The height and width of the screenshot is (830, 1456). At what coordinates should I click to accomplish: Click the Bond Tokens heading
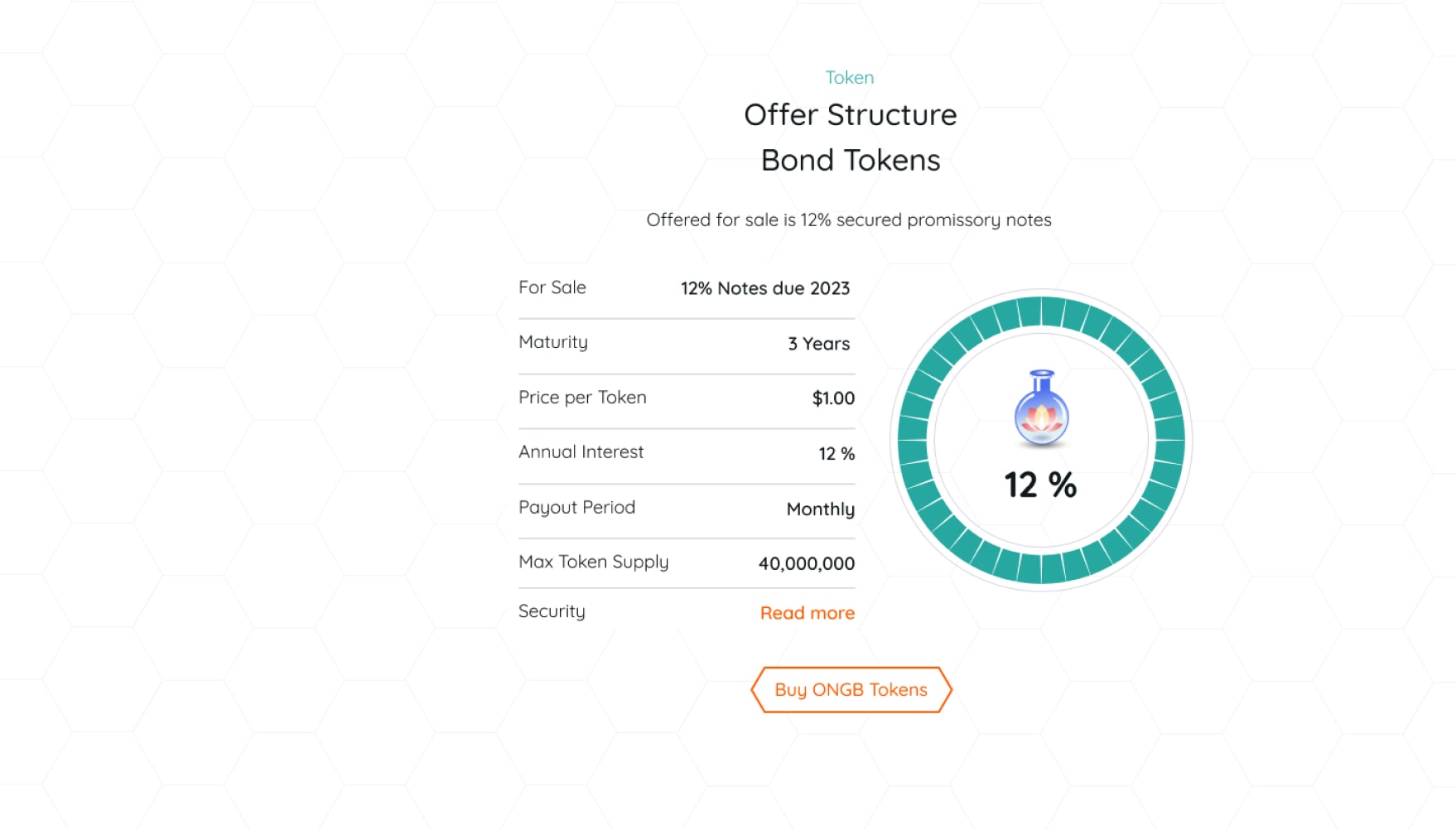pyautogui.click(x=851, y=160)
